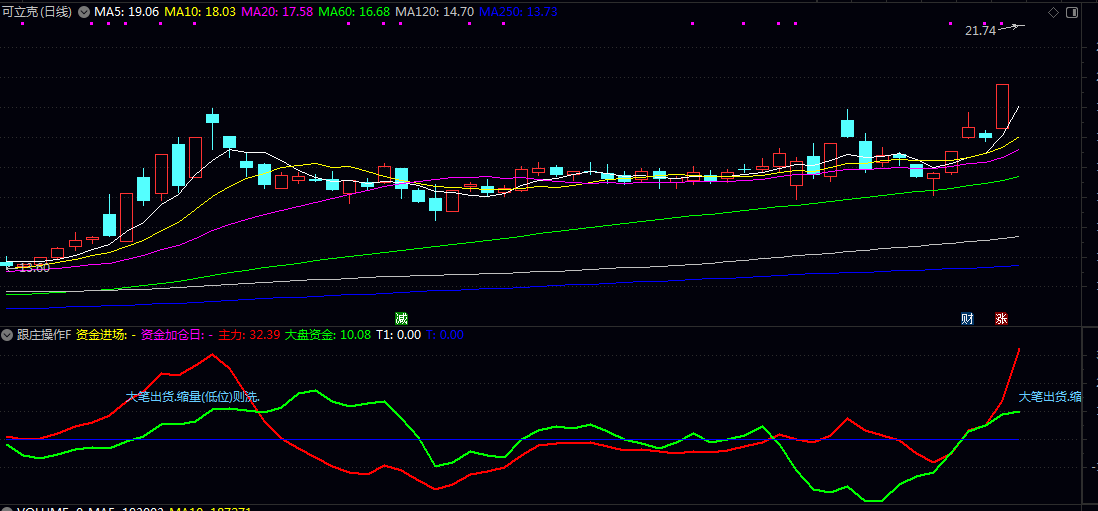Open the indicator dropdown beside 可立克(日线)
This screenshot has width=1098, height=511.
point(84,12)
